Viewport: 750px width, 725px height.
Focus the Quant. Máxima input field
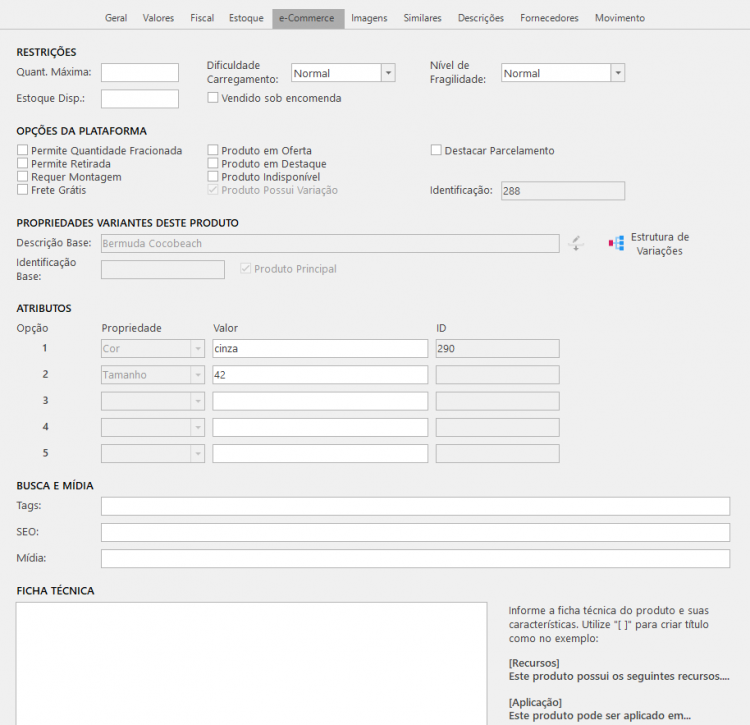pyautogui.click(x=140, y=73)
